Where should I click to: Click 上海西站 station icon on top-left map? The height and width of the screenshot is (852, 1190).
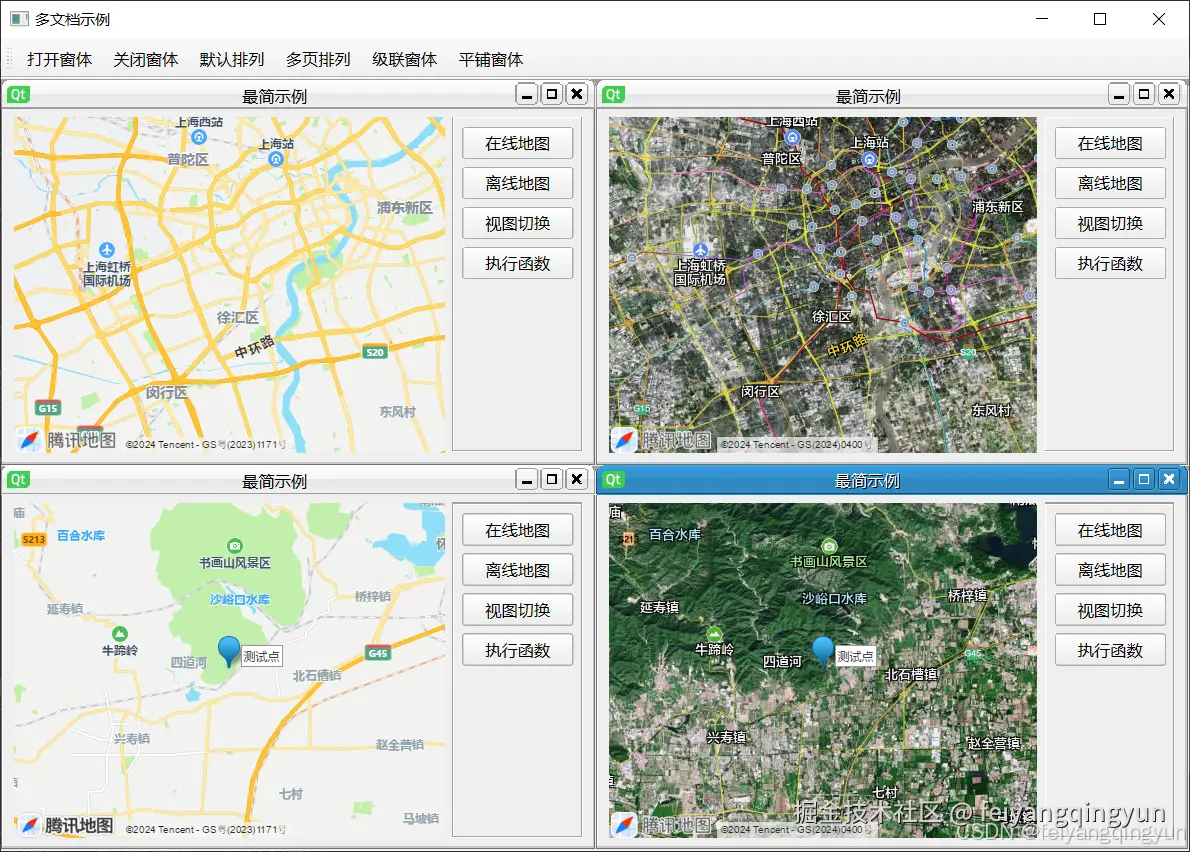pyautogui.click(x=199, y=137)
